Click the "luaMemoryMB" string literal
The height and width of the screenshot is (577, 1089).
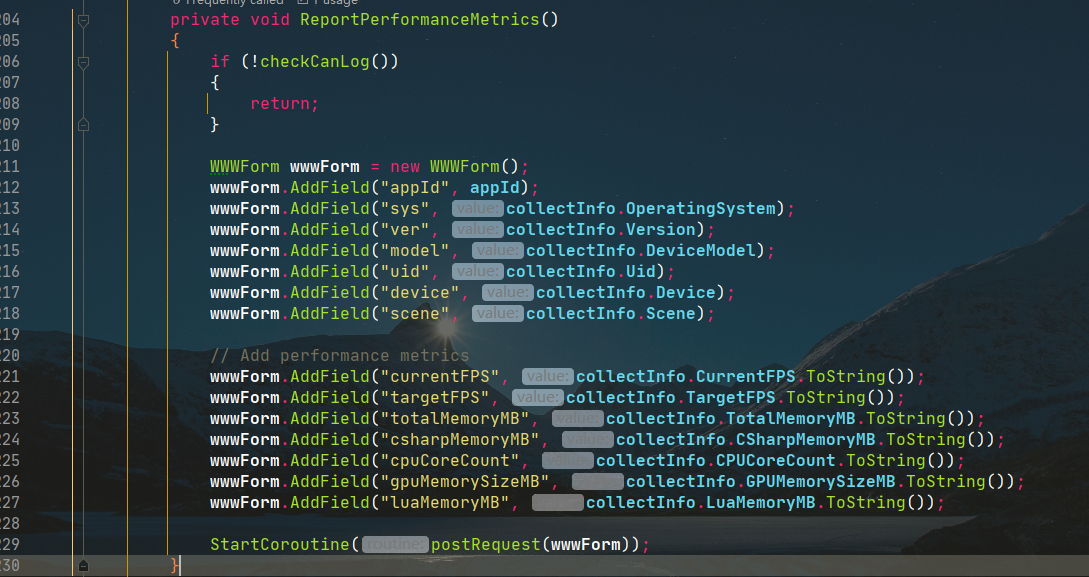point(444,502)
